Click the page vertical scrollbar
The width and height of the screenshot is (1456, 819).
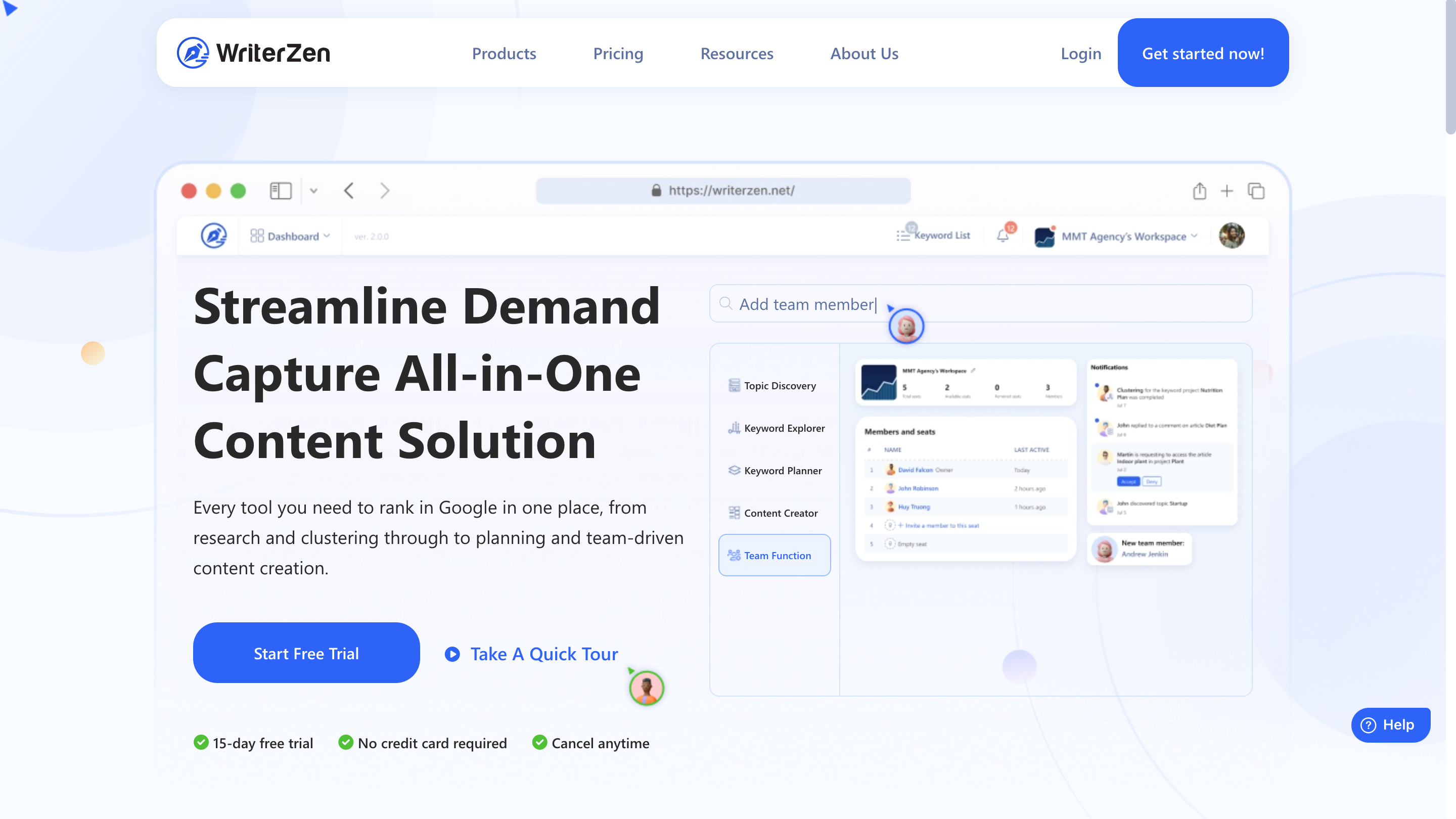[x=1450, y=68]
